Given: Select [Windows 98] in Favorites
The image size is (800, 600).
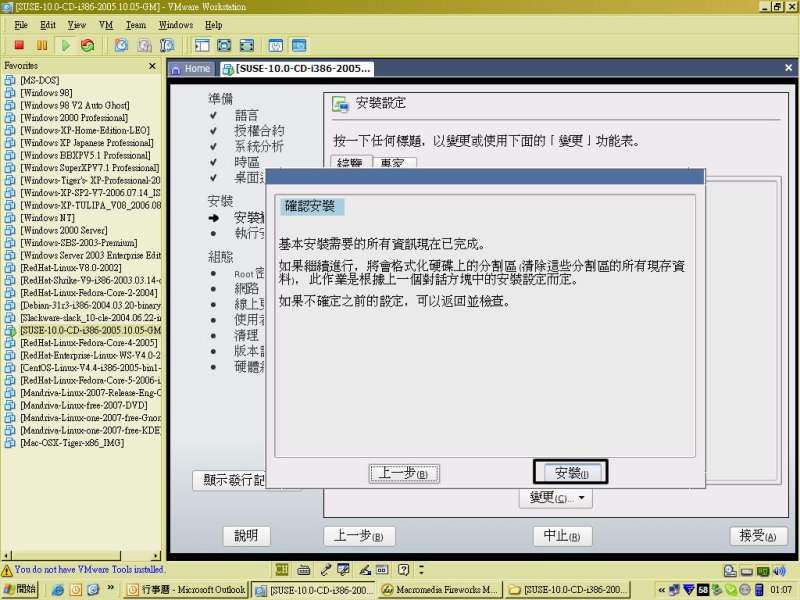Looking at the screenshot, I should [46, 93].
